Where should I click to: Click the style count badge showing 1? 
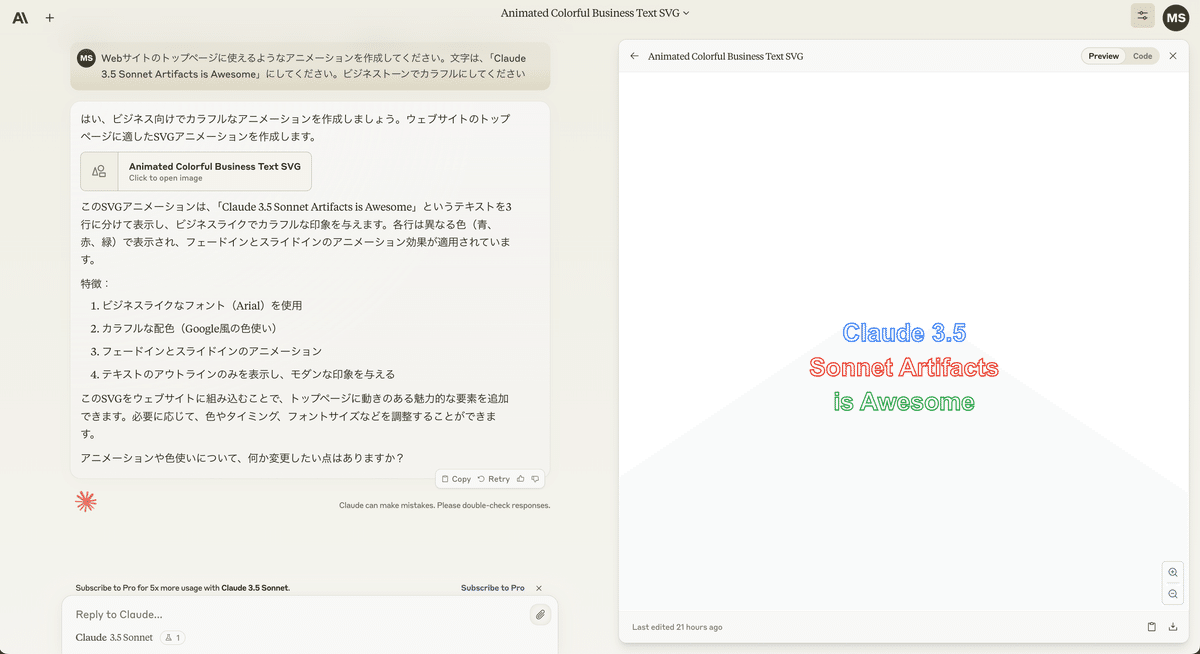point(173,637)
